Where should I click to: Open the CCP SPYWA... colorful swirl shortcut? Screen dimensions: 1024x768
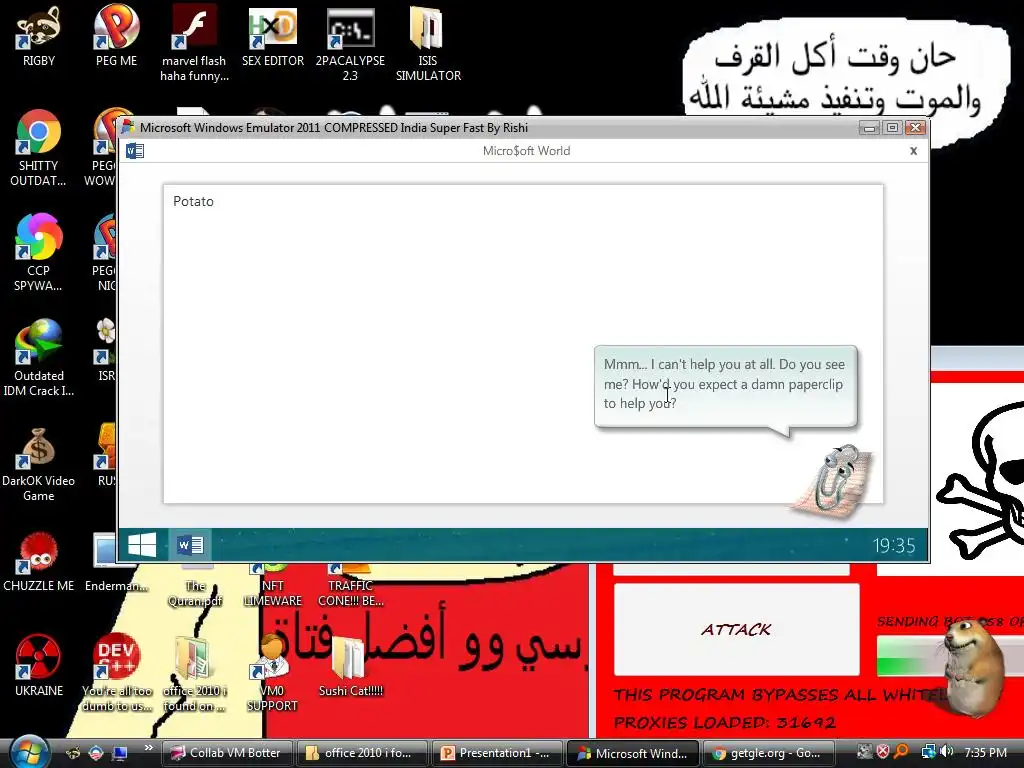click(x=39, y=253)
